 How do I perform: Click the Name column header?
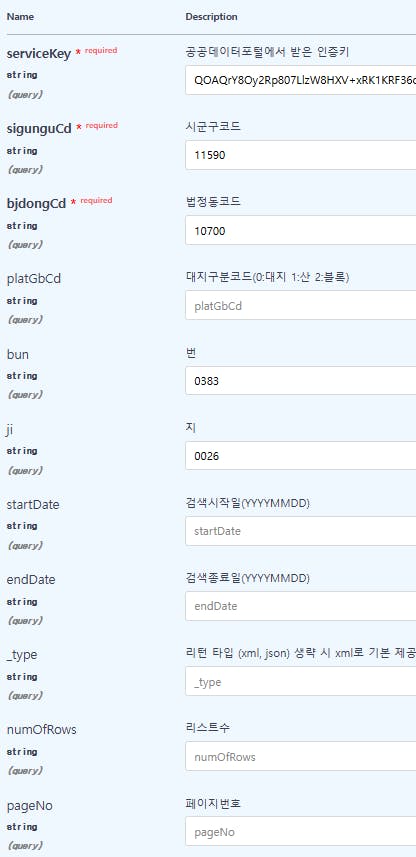click(20, 17)
